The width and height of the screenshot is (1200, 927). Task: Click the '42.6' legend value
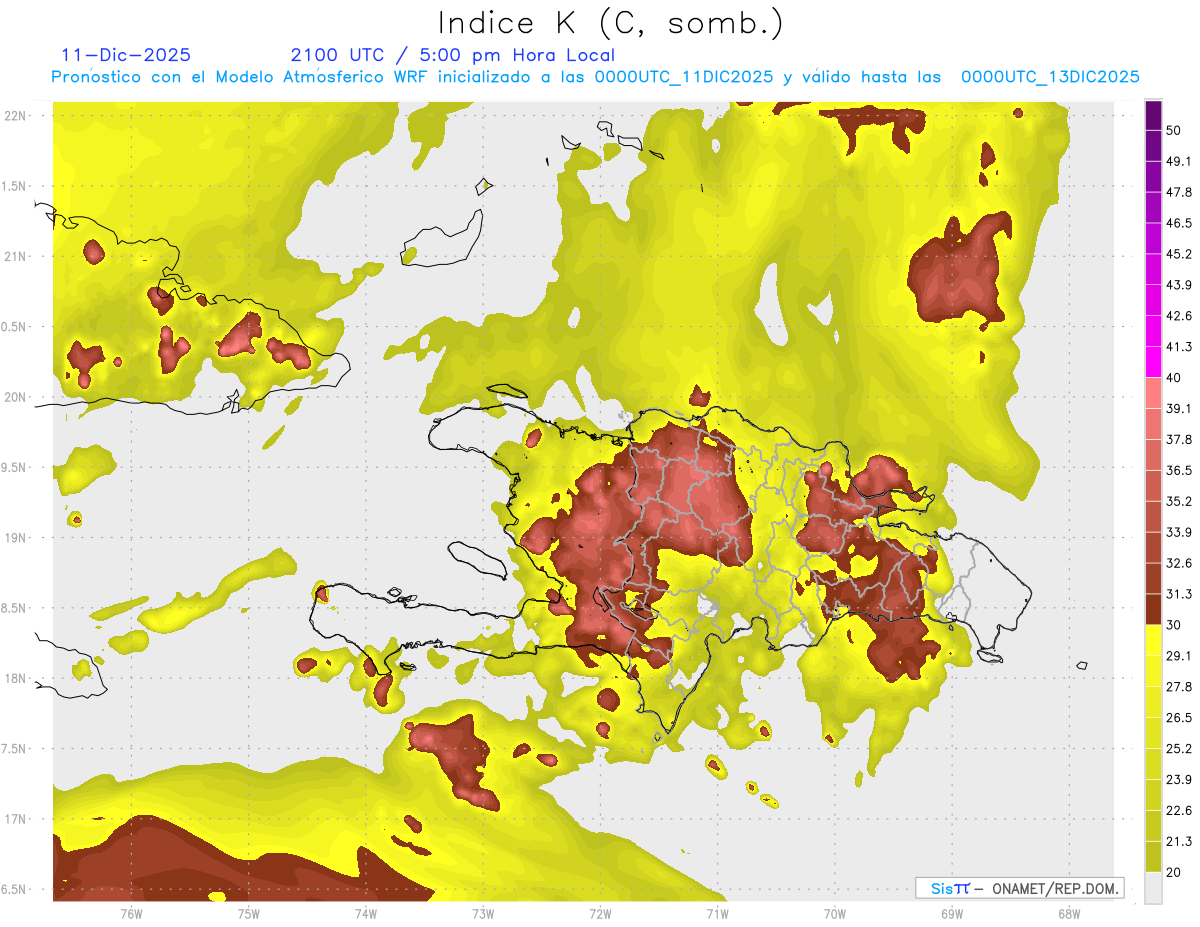1179,316
